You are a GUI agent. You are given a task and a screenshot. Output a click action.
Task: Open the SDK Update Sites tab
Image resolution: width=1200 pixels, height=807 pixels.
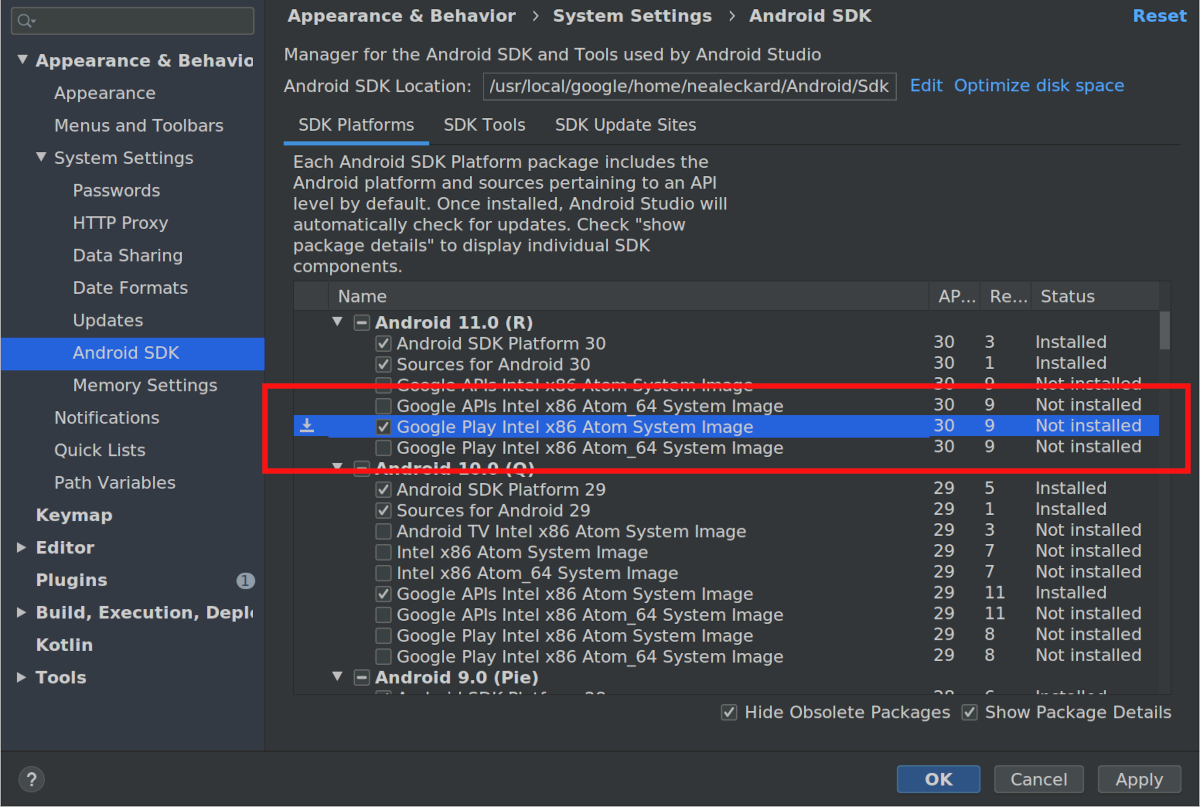(x=625, y=125)
